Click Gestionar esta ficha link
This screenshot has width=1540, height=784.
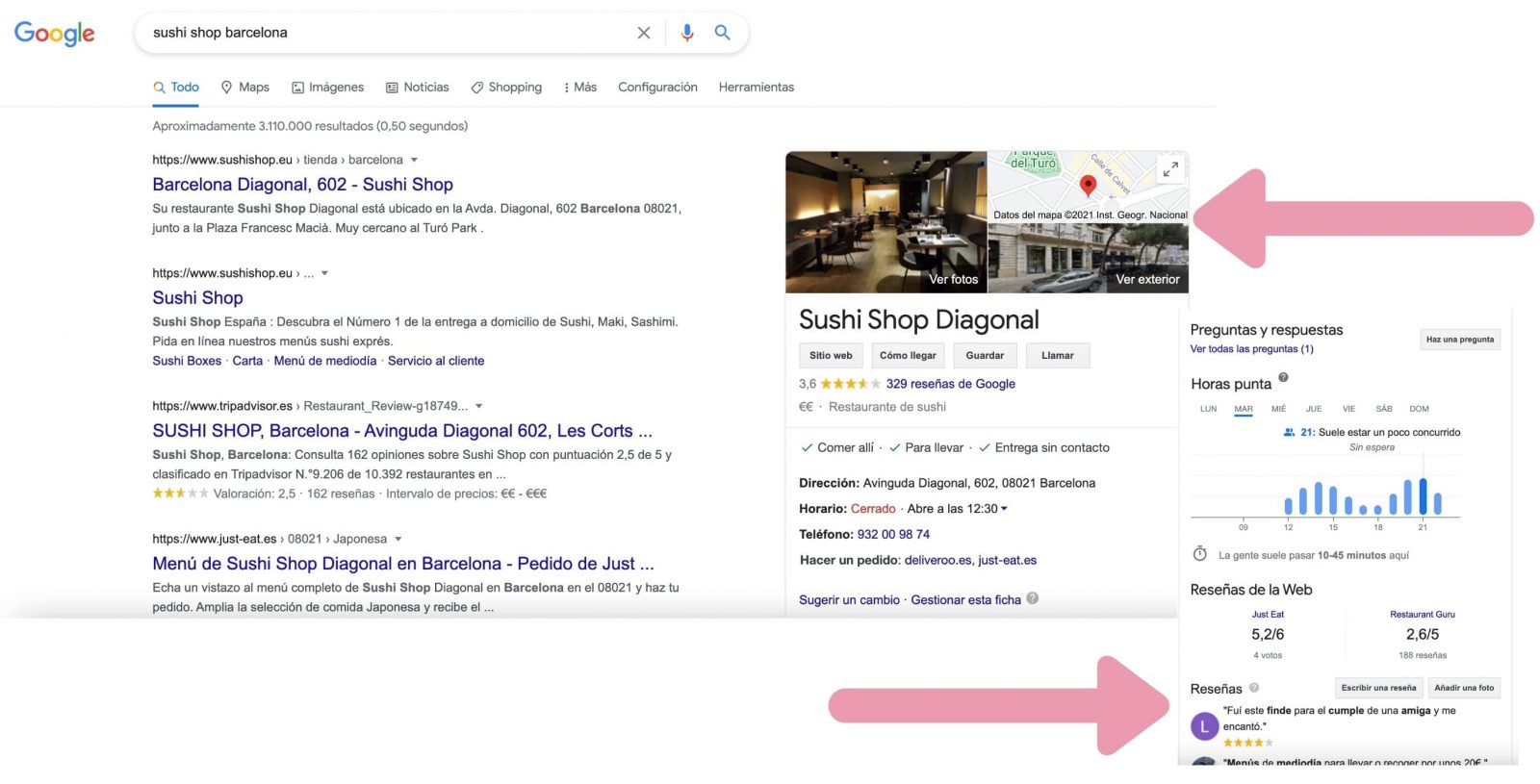pos(965,600)
